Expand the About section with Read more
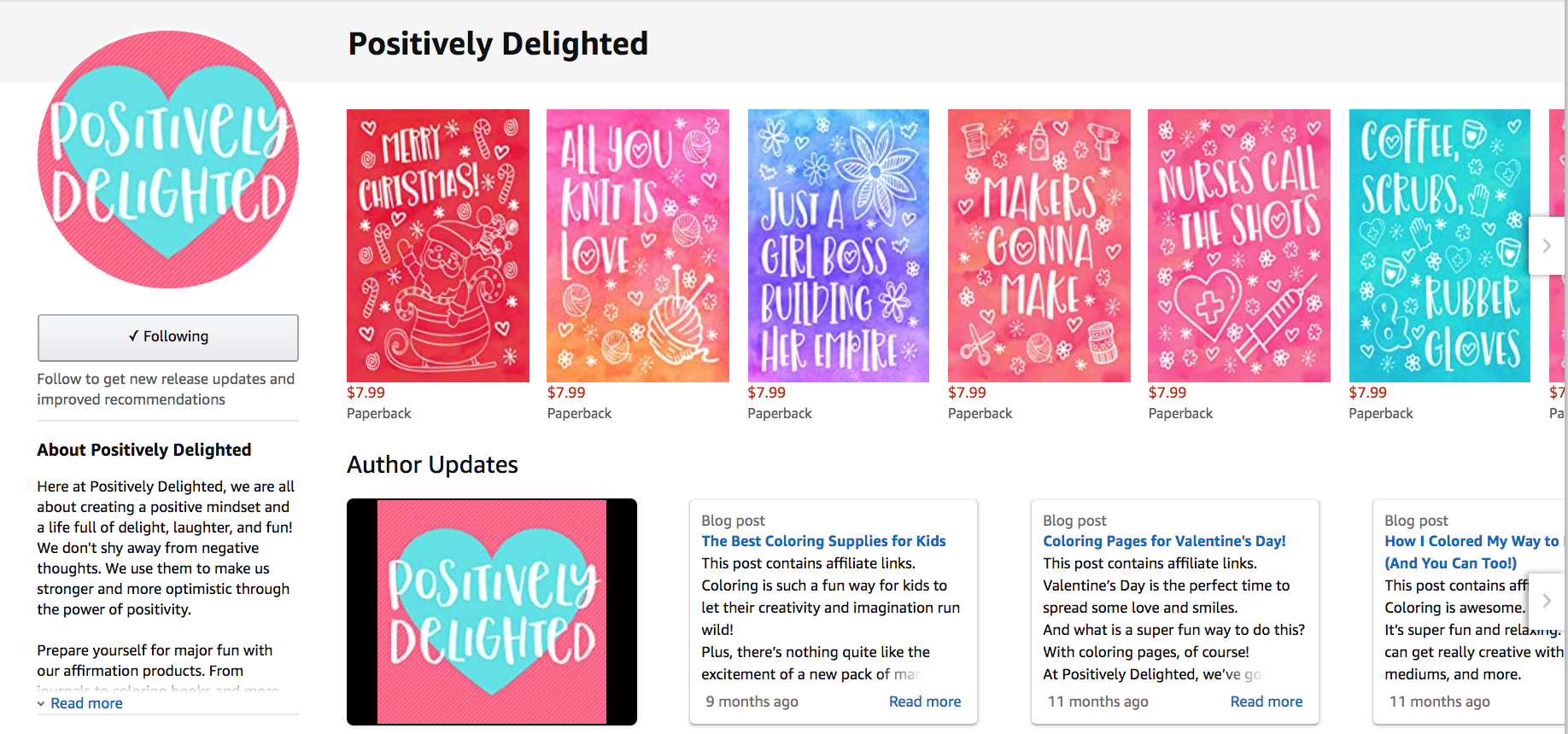 point(86,703)
